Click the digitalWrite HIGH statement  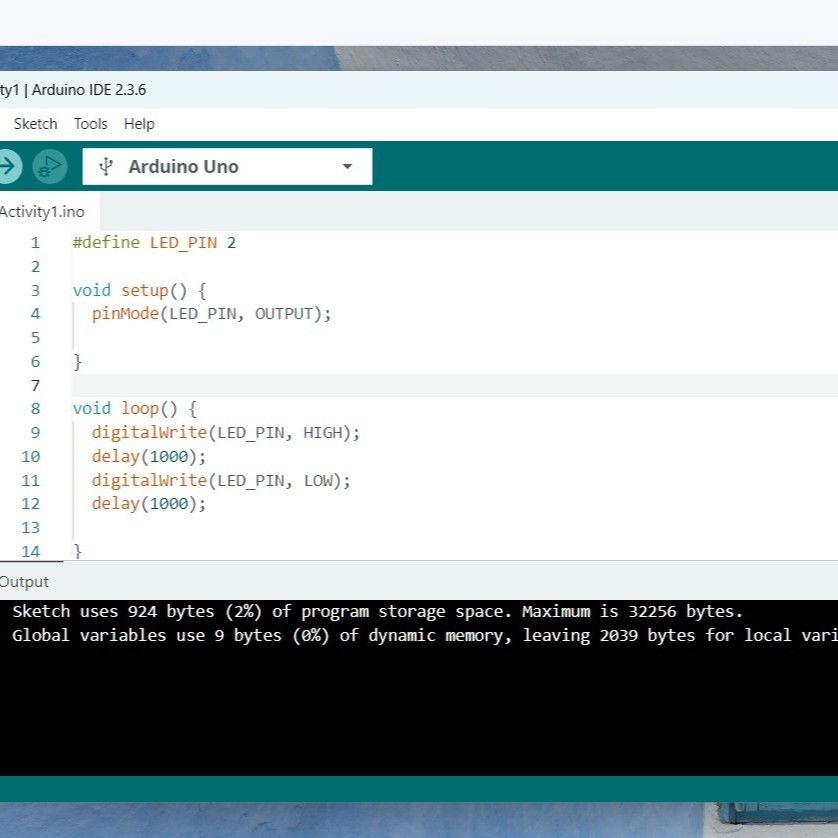tap(225, 432)
